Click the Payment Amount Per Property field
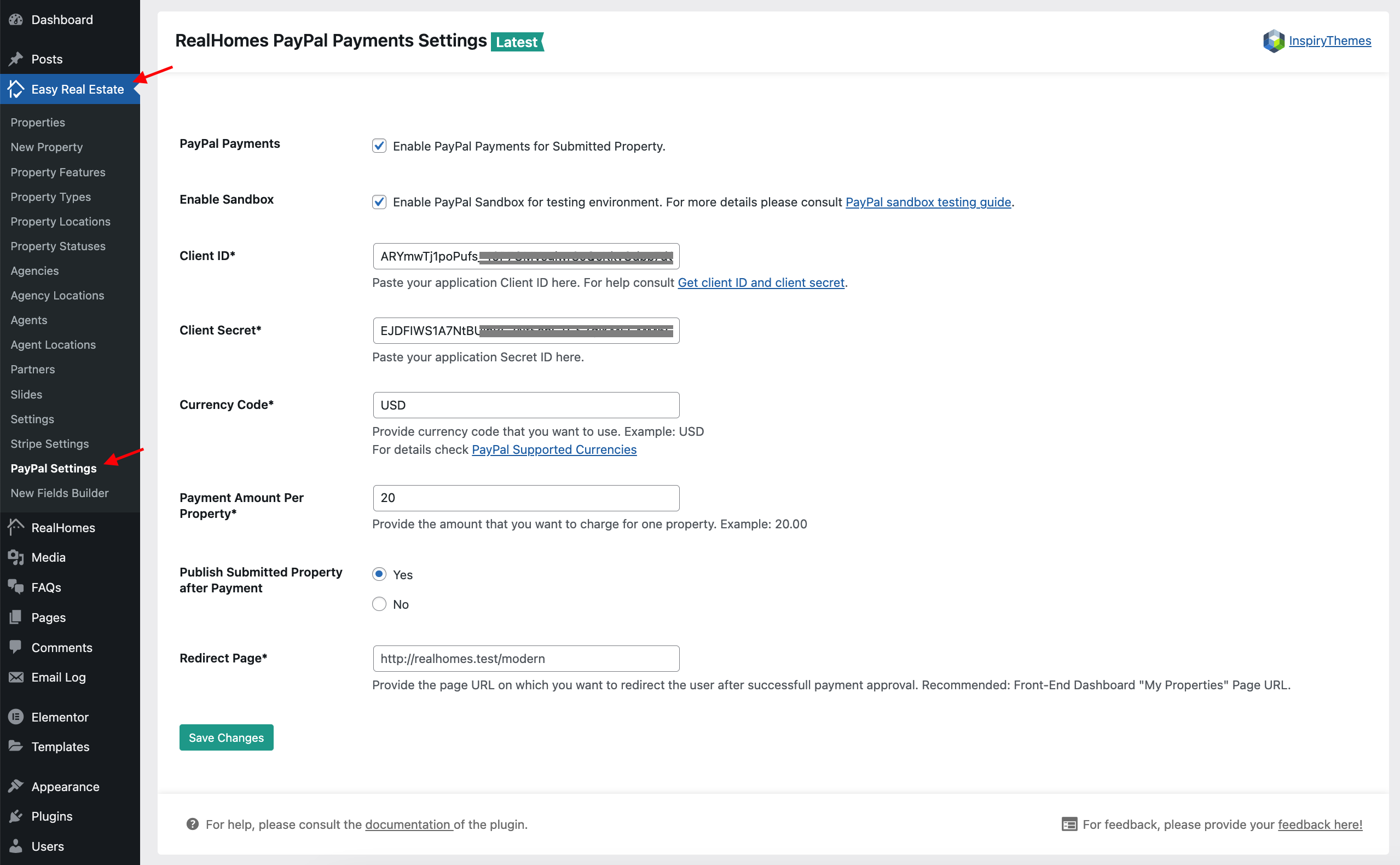1400x865 pixels. (526, 498)
